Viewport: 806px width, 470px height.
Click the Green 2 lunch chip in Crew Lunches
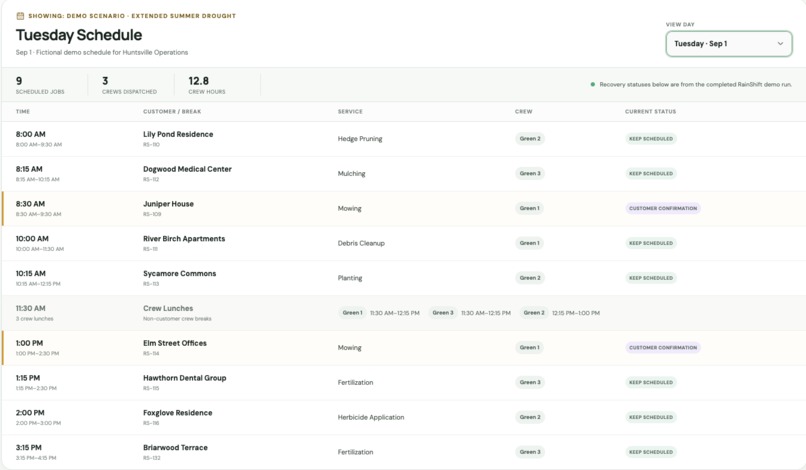[x=534, y=313]
